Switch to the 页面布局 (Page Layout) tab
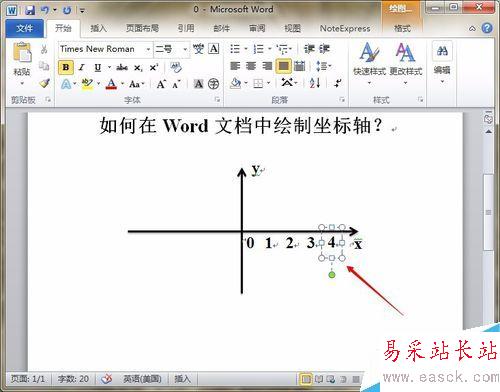Screen dimensions: 500x392 click(x=142, y=29)
